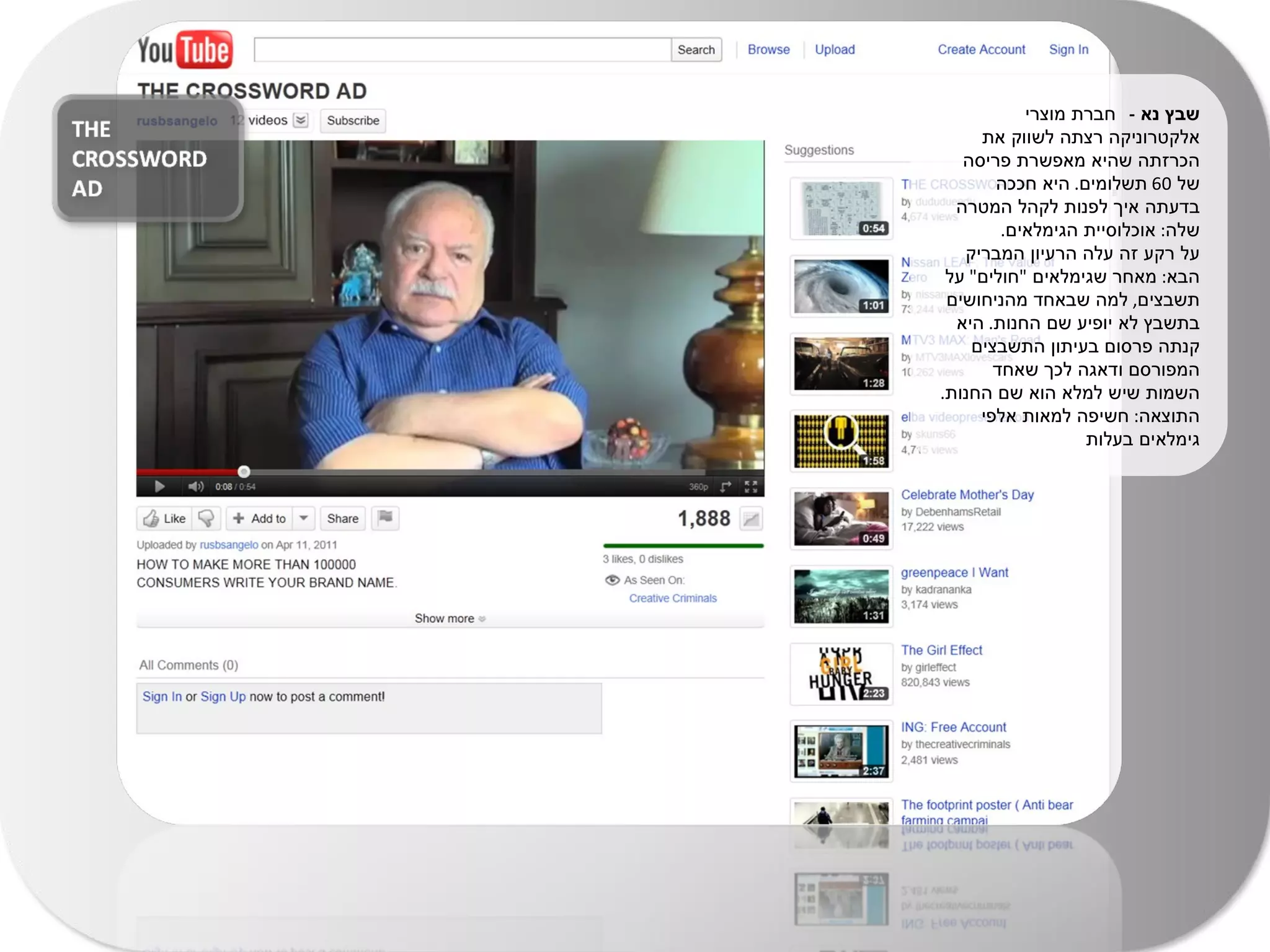
Task: Click the Share button
Action: (342, 518)
